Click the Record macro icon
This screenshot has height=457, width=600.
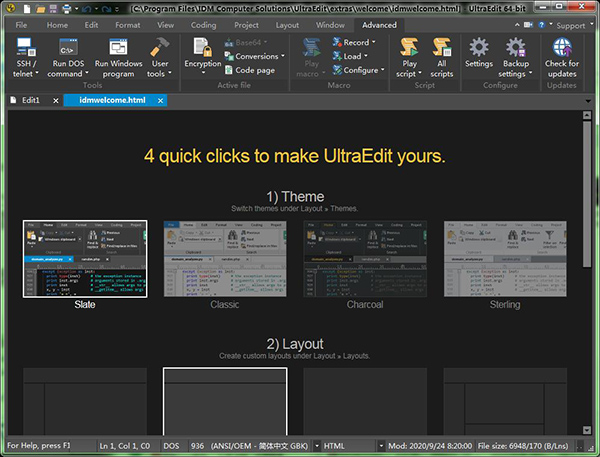(337, 42)
